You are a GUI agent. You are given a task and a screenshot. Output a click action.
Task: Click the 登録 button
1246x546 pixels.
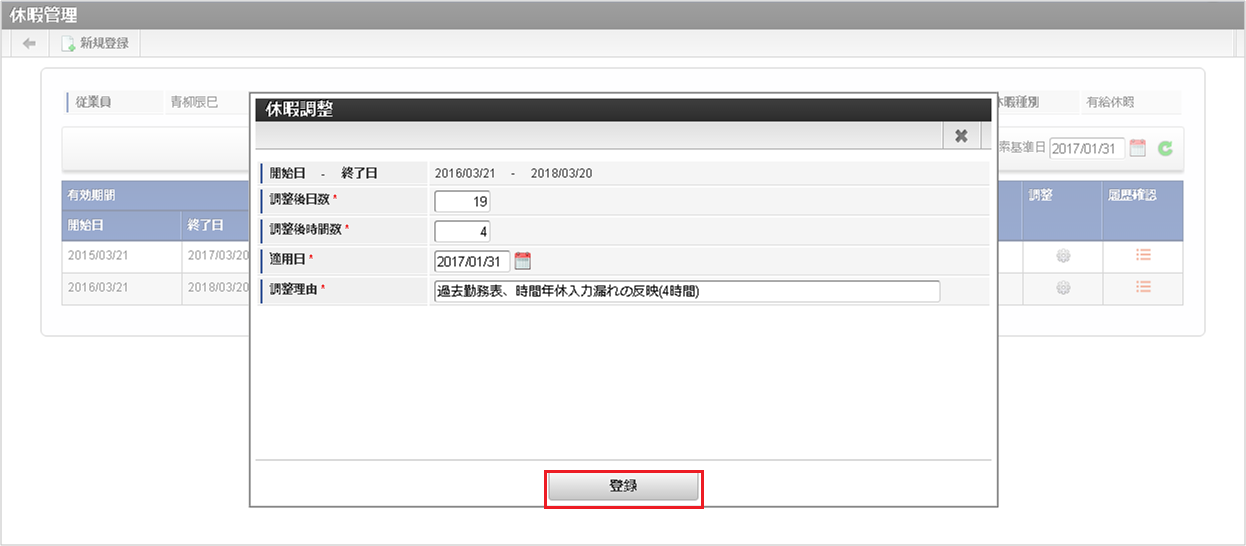(x=623, y=487)
